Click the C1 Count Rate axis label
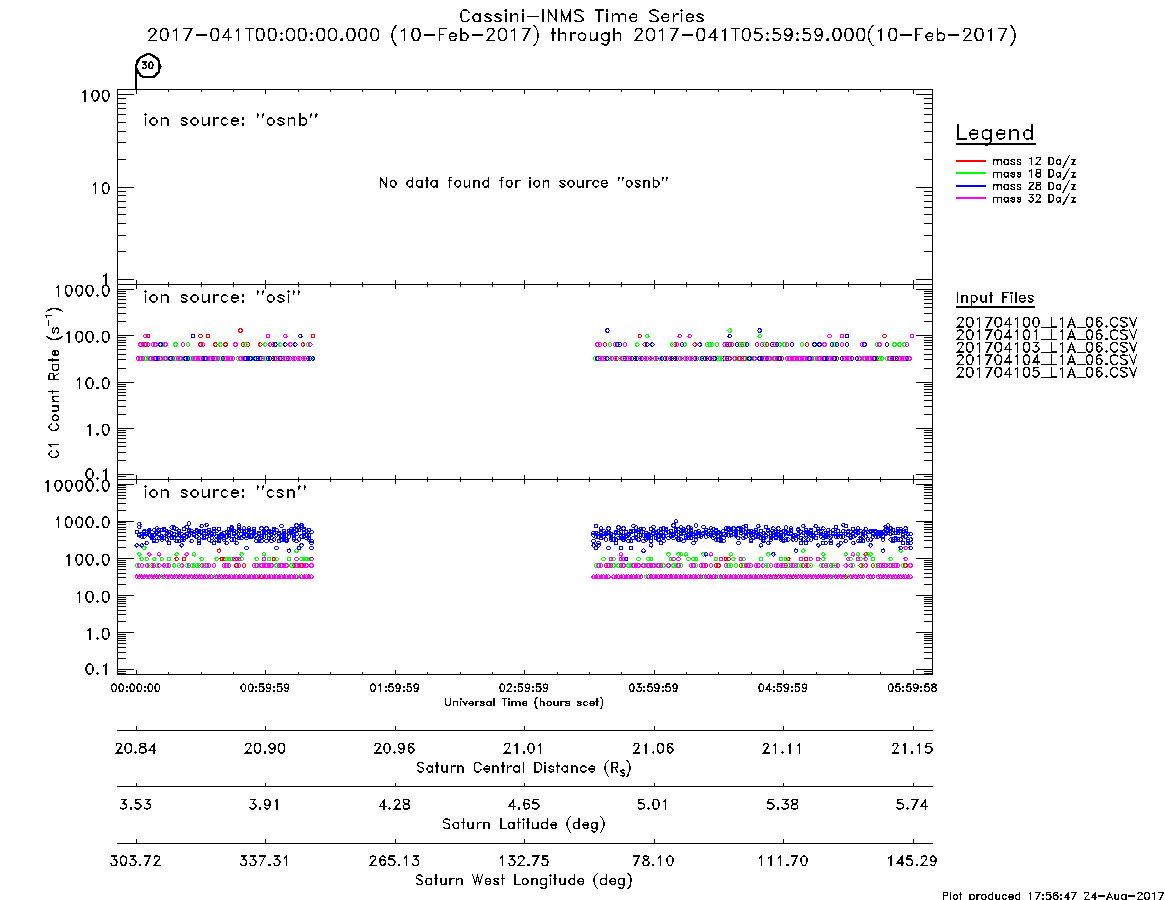Image resolution: width=1165 pixels, height=900 pixels. click(x=54, y=382)
